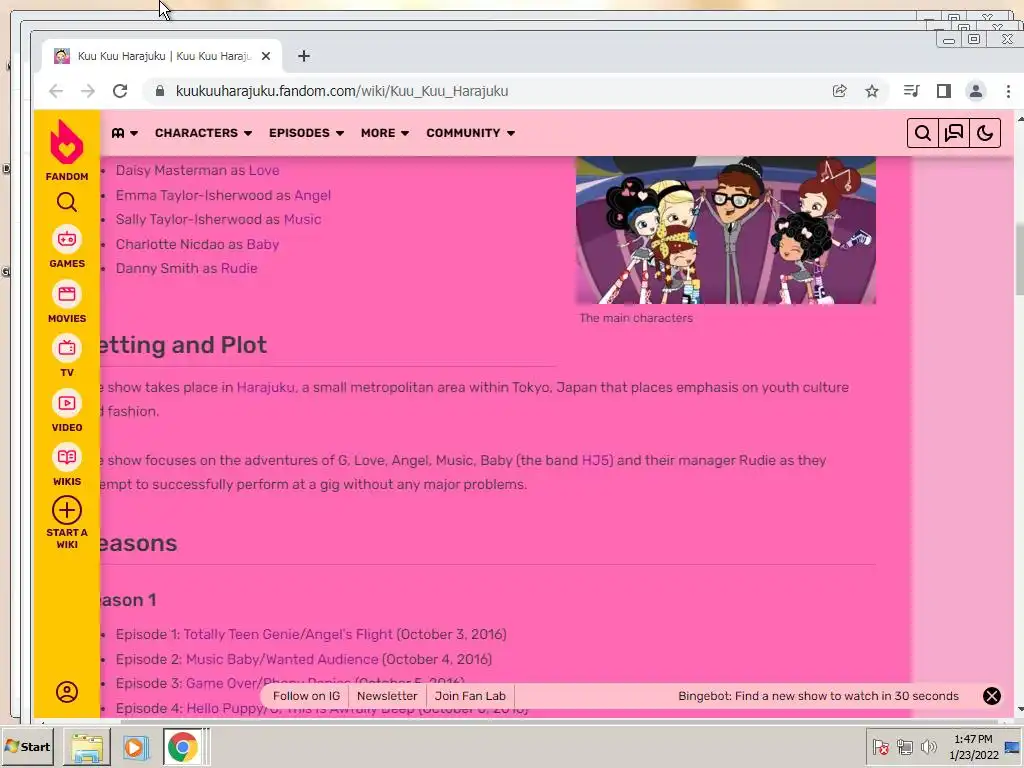Toggle the Chrome side panel icon
Viewport: 1024px width, 768px height.
coord(944,91)
